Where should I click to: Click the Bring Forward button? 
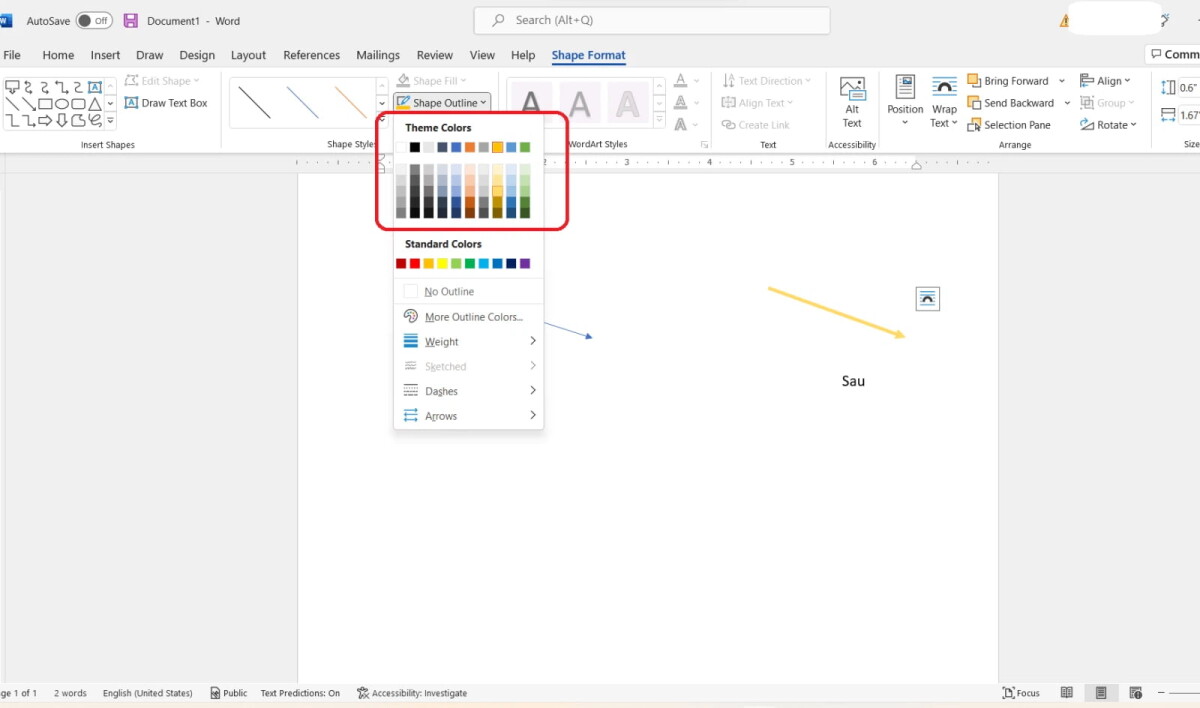coord(1008,81)
